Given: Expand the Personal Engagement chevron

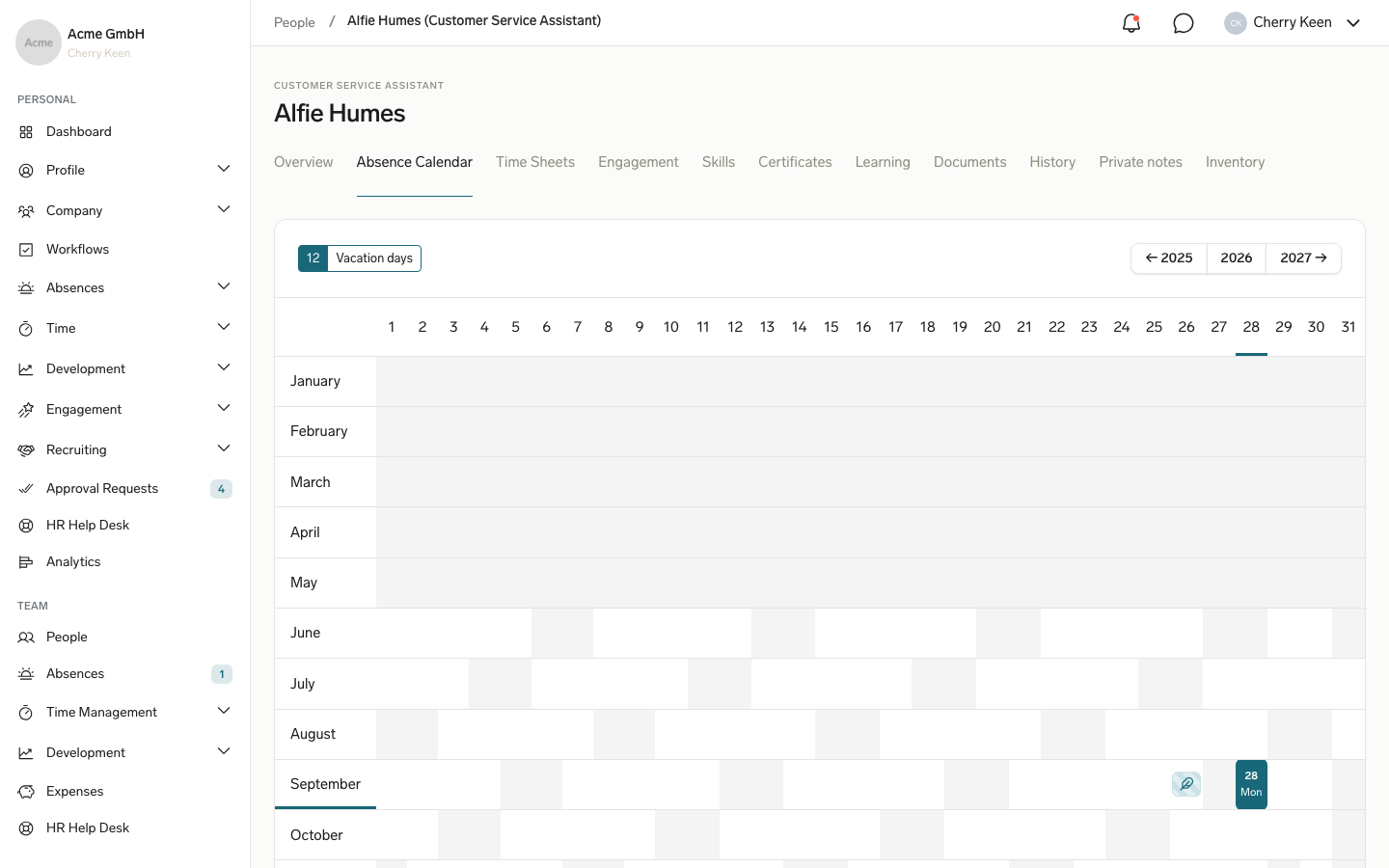Looking at the screenshot, I should pos(224,409).
